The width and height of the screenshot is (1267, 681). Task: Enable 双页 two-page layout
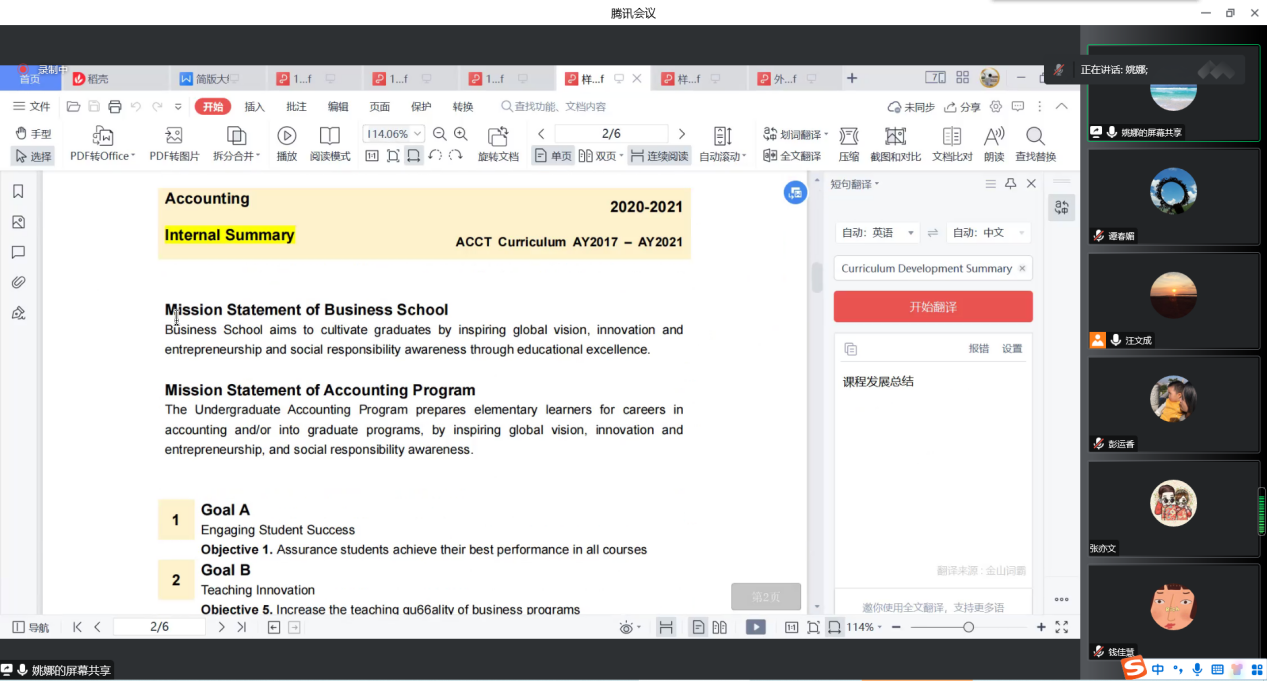601,156
